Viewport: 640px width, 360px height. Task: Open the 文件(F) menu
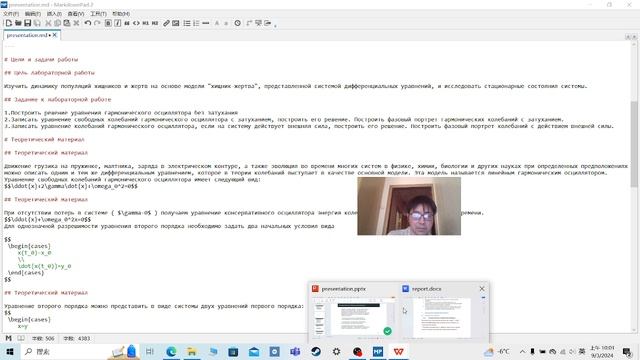(x=11, y=14)
